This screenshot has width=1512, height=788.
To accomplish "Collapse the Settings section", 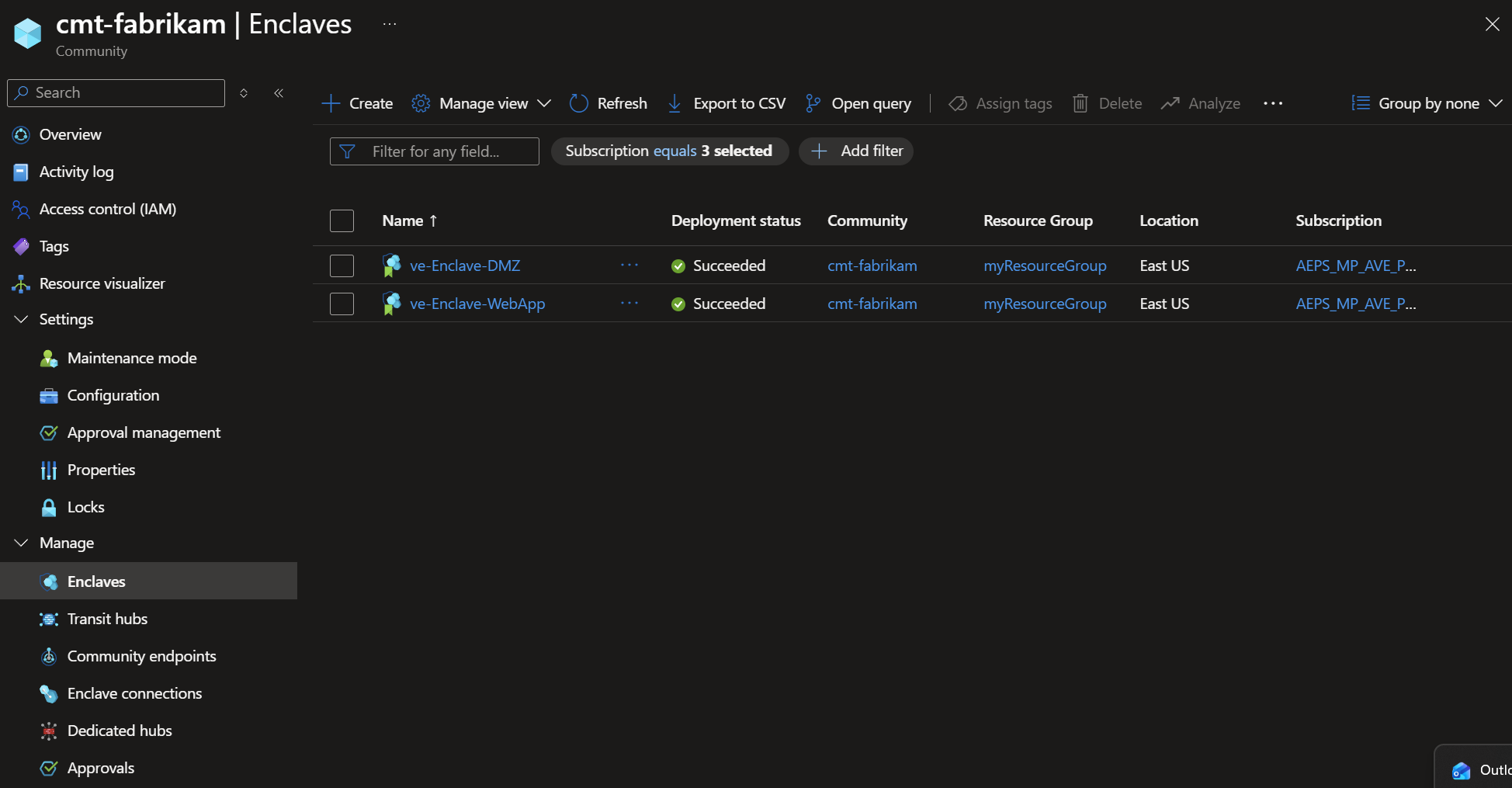I will coord(21,320).
